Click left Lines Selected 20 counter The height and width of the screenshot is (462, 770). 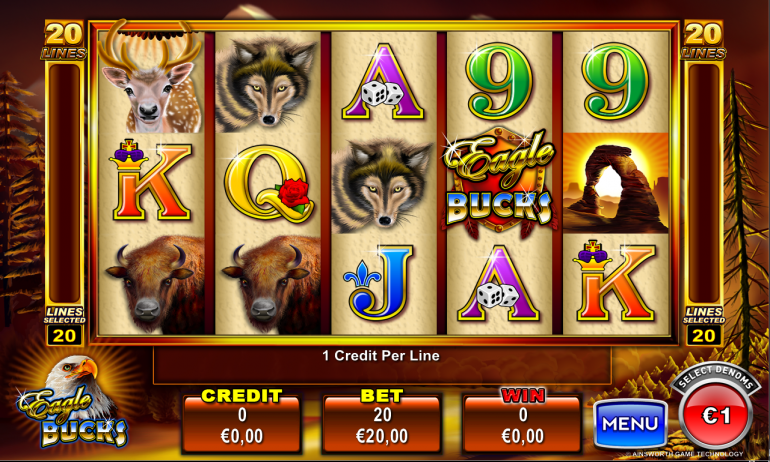coord(64,326)
